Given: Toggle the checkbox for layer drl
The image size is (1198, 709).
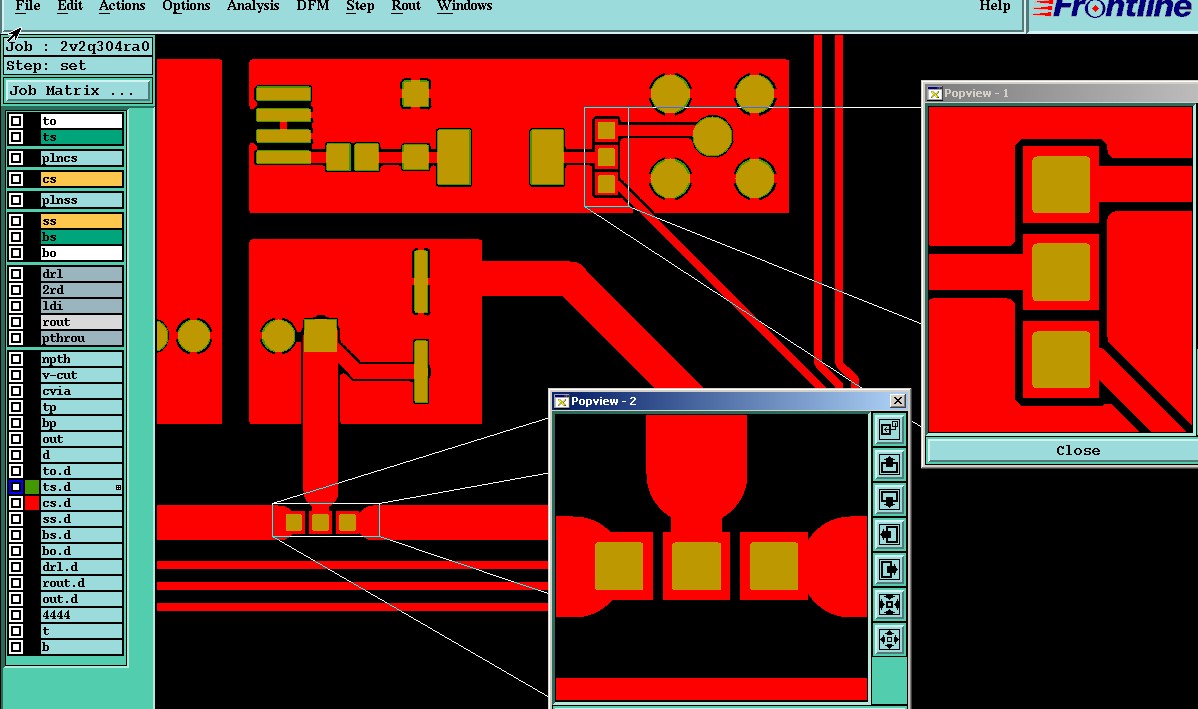Looking at the screenshot, I should [15, 274].
